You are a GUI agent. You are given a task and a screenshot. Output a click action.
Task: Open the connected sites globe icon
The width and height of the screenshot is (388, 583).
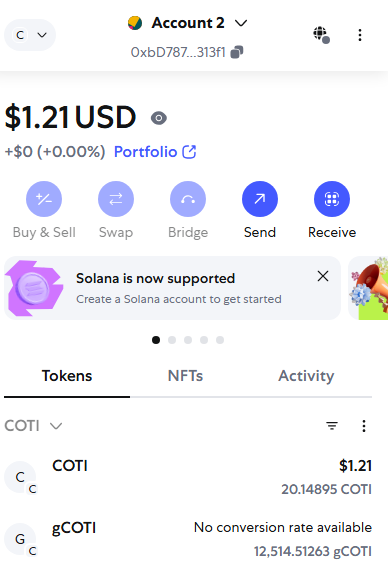click(x=321, y=35)
